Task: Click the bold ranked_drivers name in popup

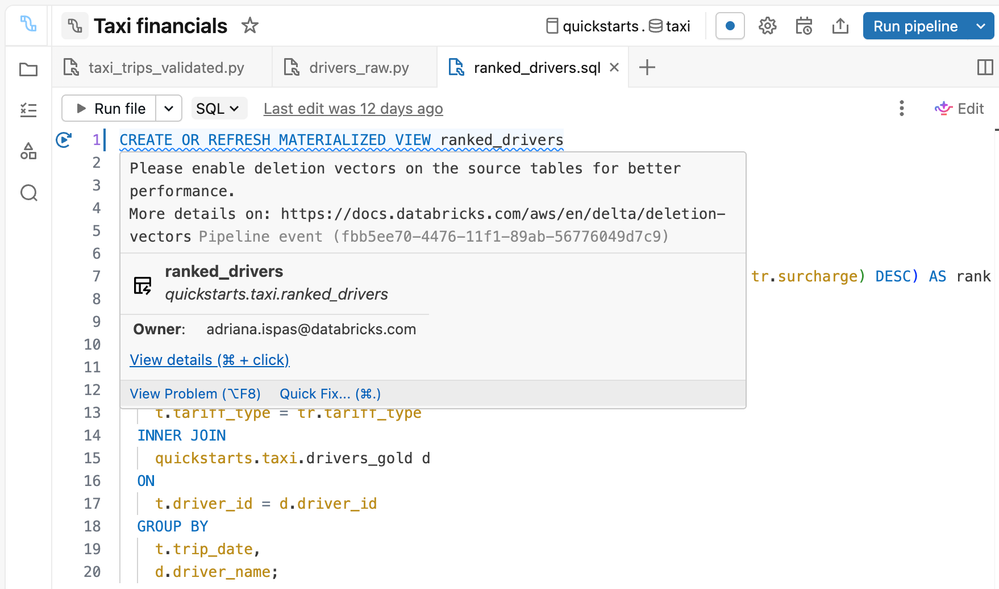Action: coord(224,272)
